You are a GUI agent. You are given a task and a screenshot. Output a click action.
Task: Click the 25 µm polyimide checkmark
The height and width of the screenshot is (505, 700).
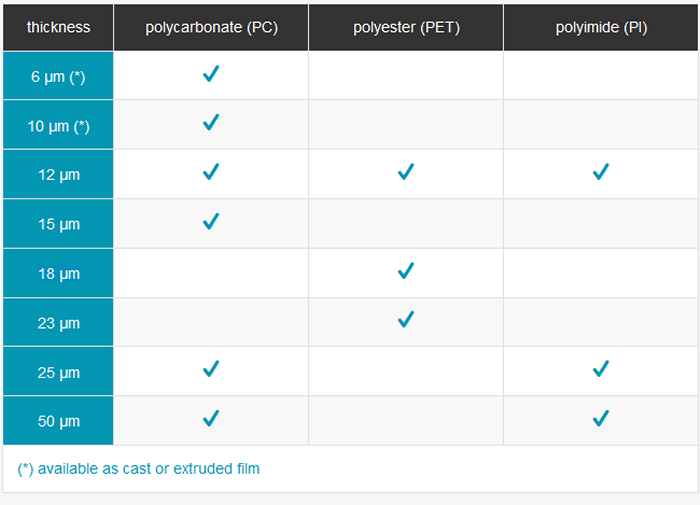pyautogui.click(x=600, y=370)
